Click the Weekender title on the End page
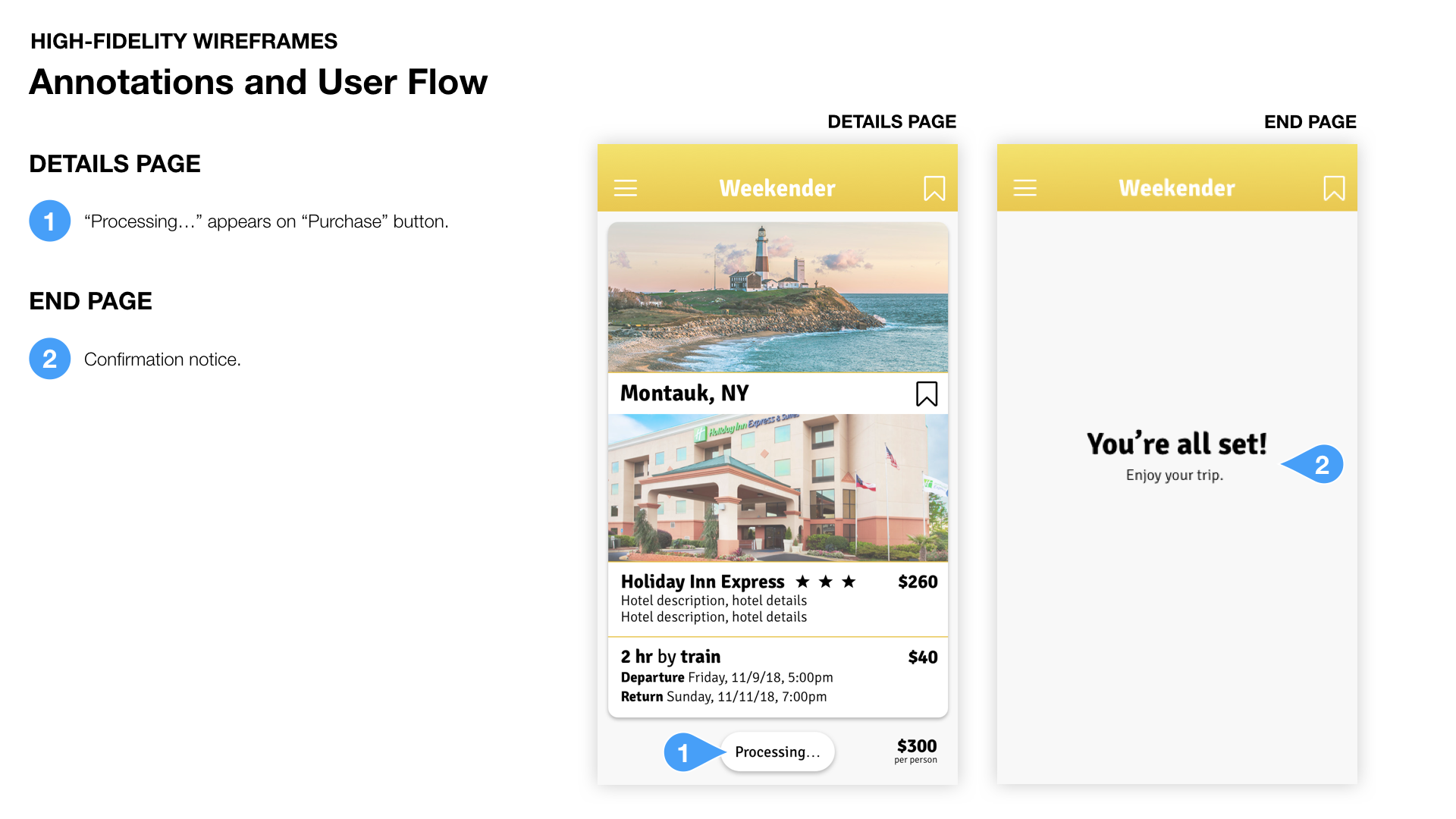 (1175, 188)
